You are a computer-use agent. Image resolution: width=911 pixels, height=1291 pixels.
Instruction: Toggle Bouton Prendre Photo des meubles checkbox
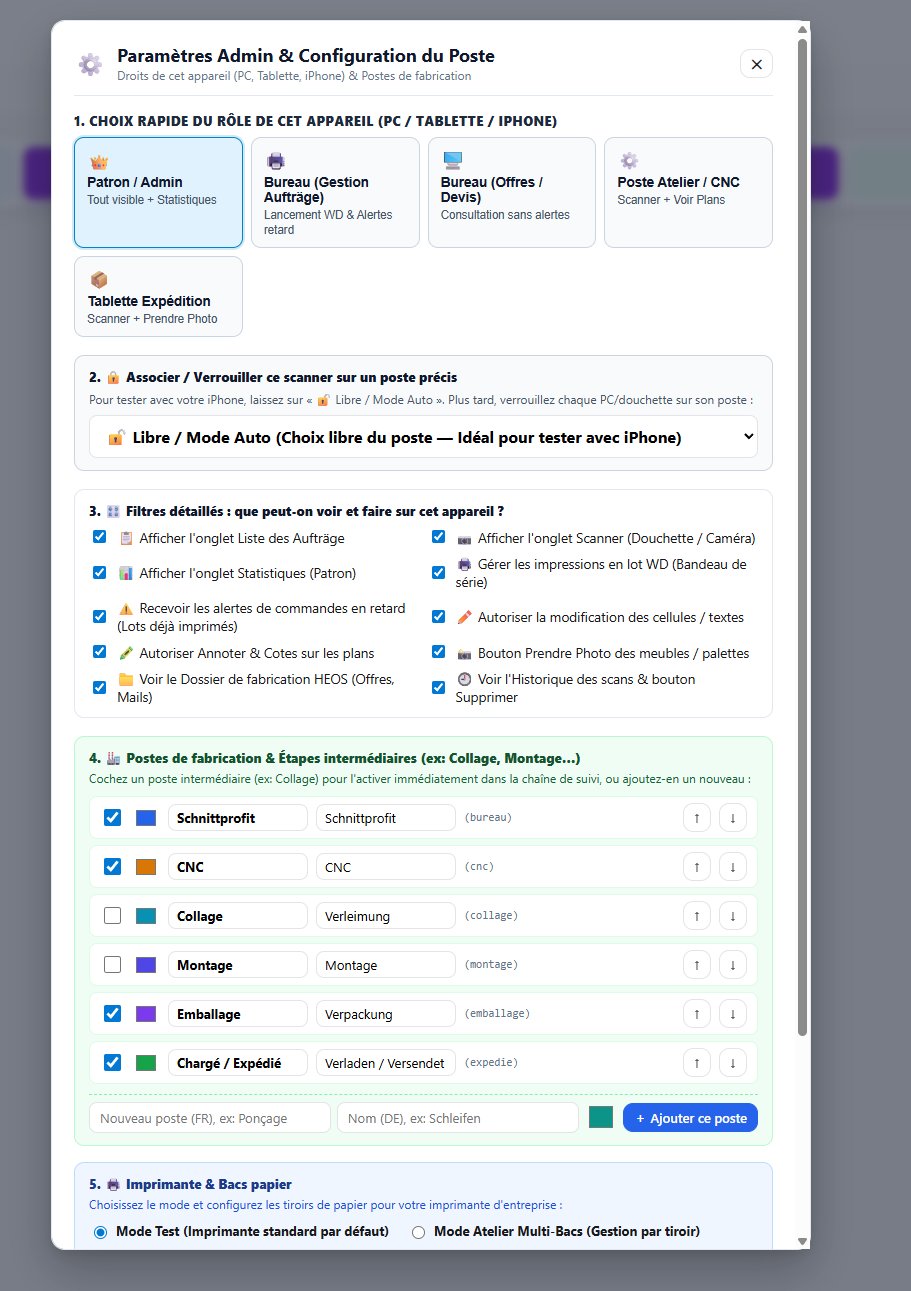[438, 652]
